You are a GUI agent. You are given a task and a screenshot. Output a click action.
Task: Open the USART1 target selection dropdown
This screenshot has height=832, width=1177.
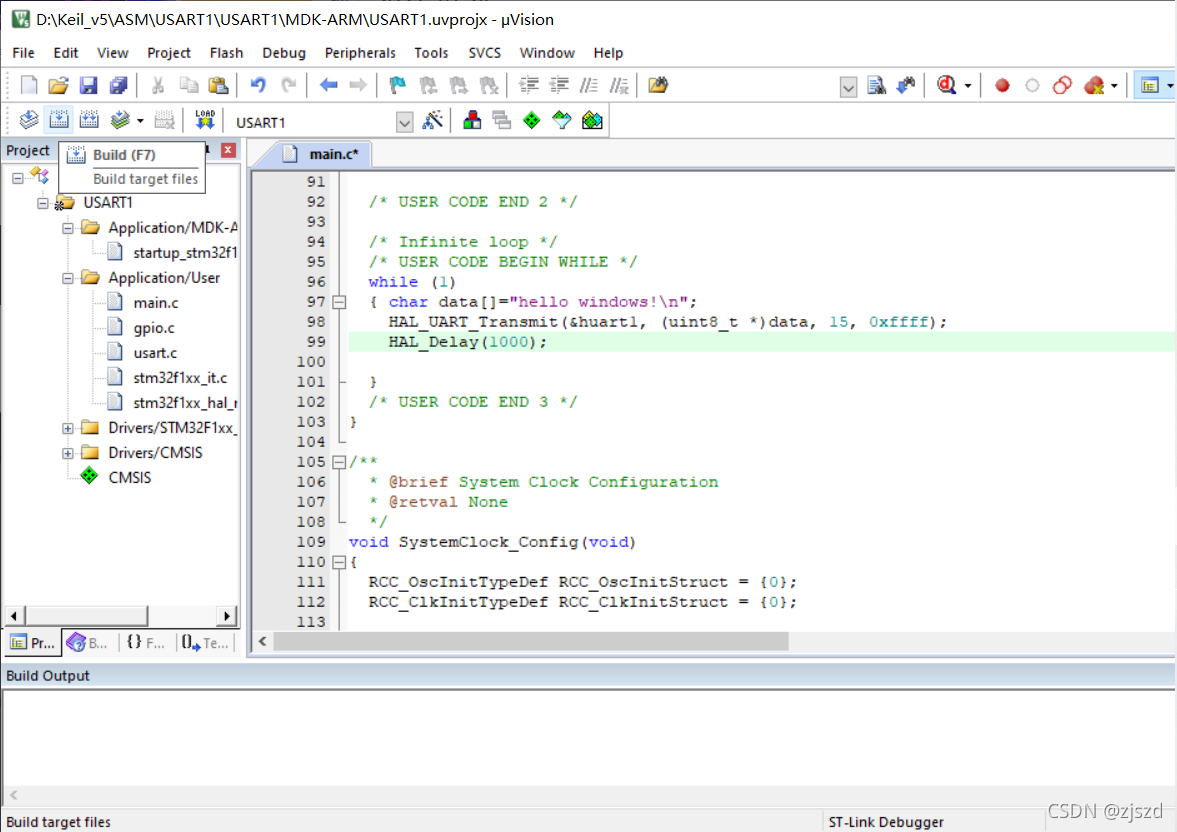coord(405,122)
